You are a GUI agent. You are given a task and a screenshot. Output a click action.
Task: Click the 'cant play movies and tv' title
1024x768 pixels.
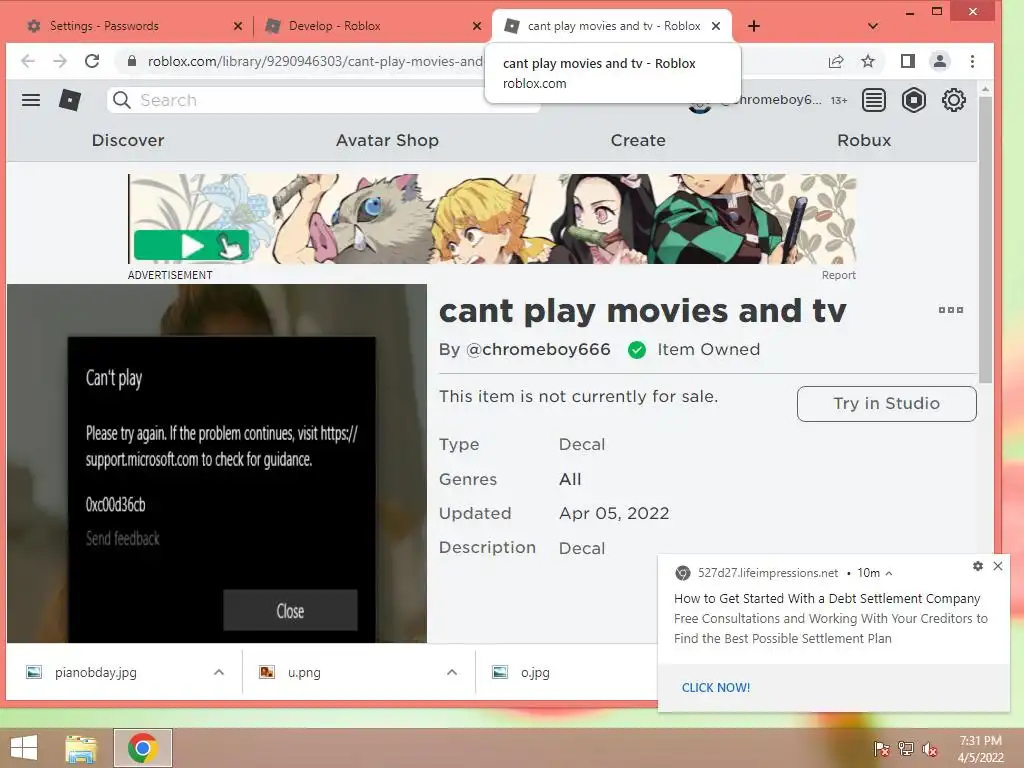(643, 311)
